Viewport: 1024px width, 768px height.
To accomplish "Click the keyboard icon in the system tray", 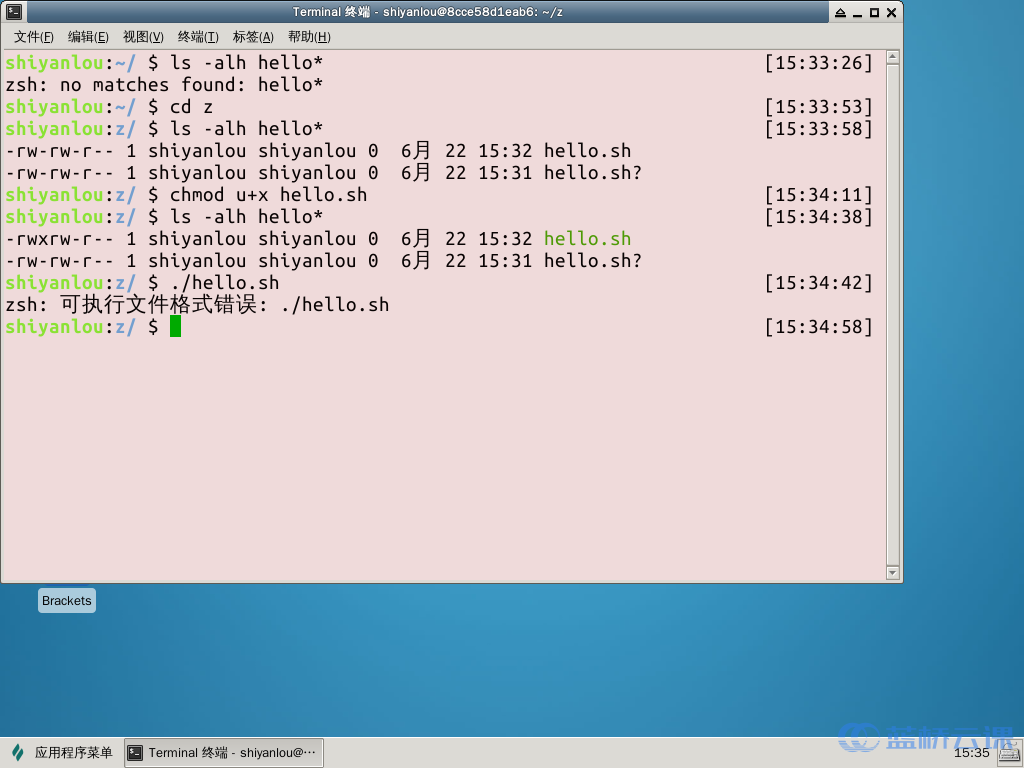I will tap(1007, 753).
